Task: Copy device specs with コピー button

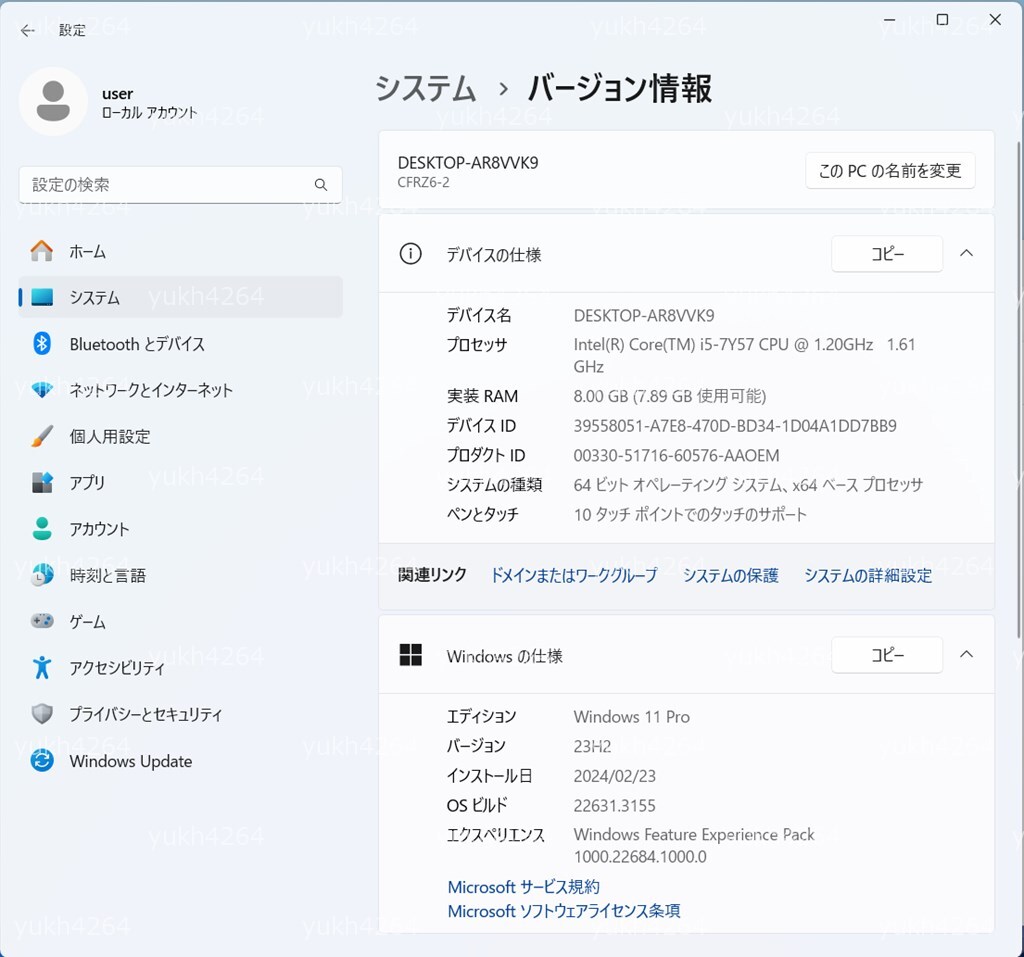Action: click(886, 254)
